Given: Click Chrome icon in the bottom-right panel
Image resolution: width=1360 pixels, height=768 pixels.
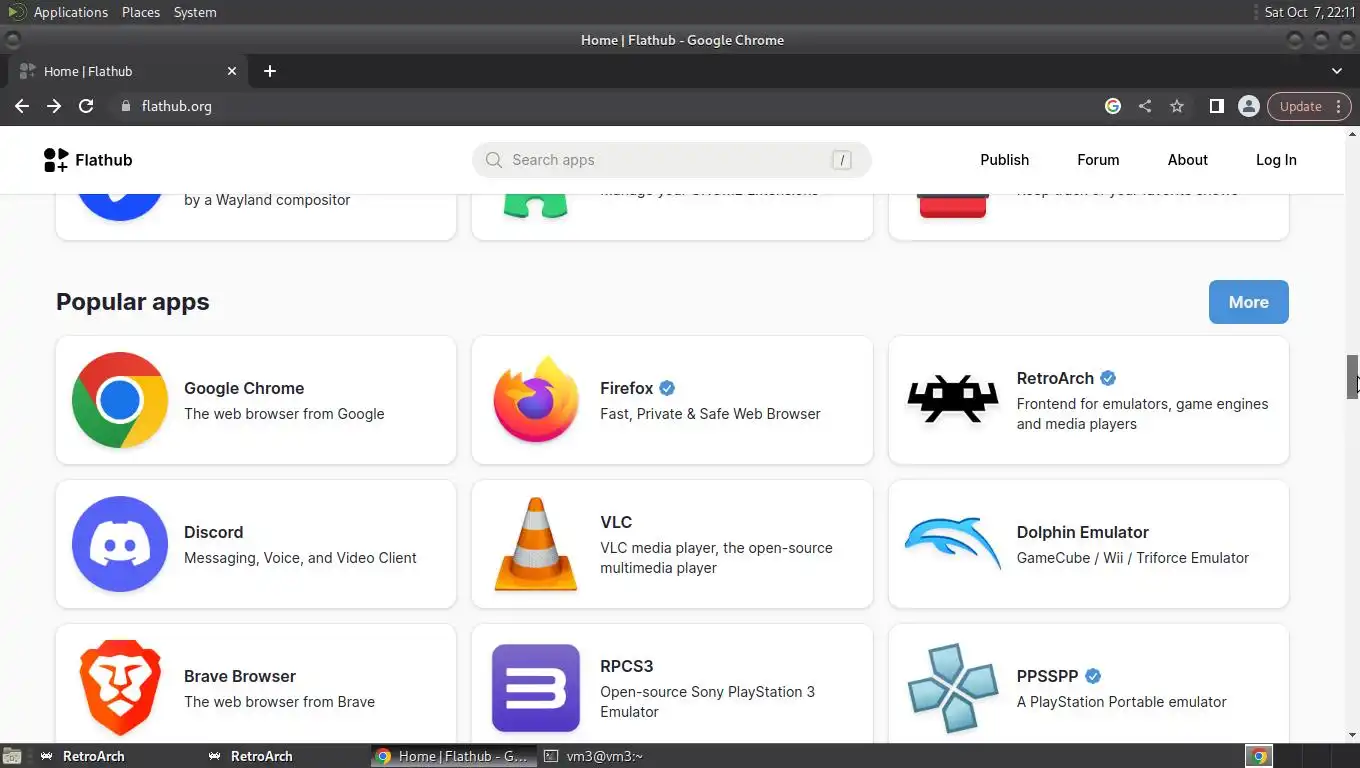Looking at the screenshot, I should click(x=1259, y=756).
